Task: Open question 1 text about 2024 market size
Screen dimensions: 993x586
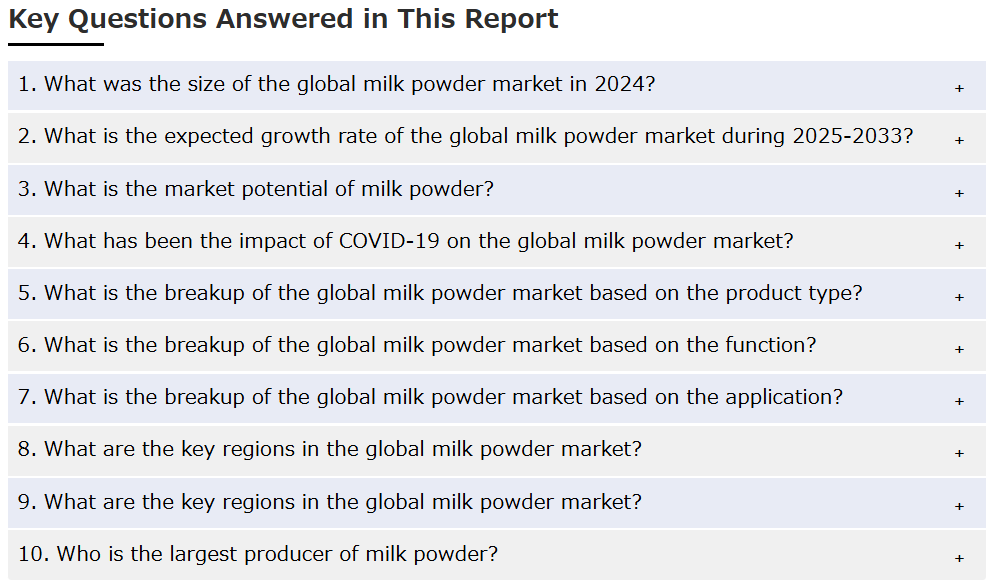Action: point(336,84)
